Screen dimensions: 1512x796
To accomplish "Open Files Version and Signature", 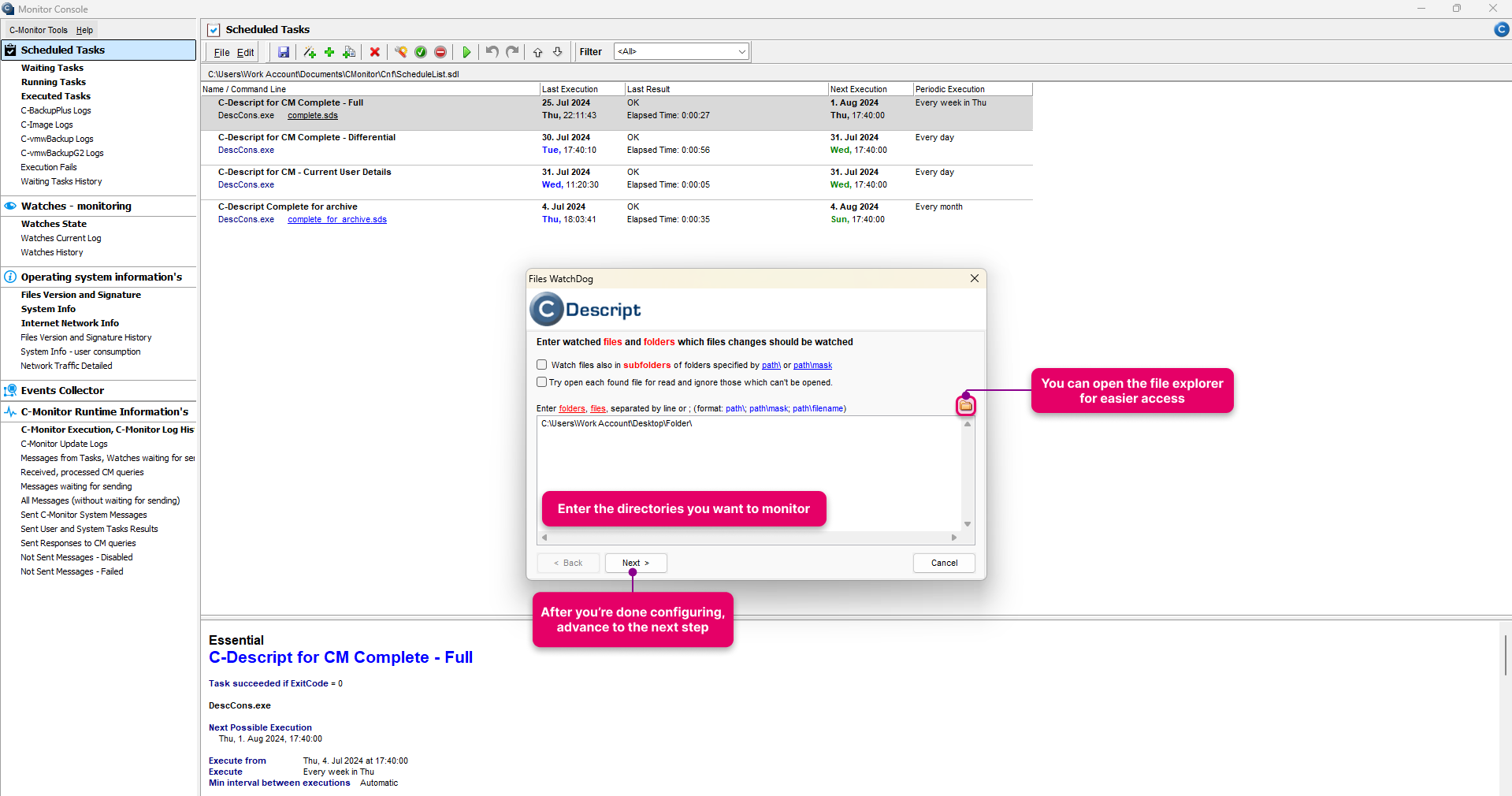I will [x=81, y=295].
